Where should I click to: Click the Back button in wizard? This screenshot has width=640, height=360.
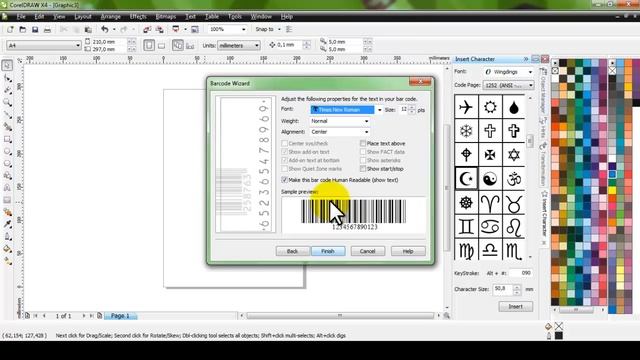click(292, 251)
